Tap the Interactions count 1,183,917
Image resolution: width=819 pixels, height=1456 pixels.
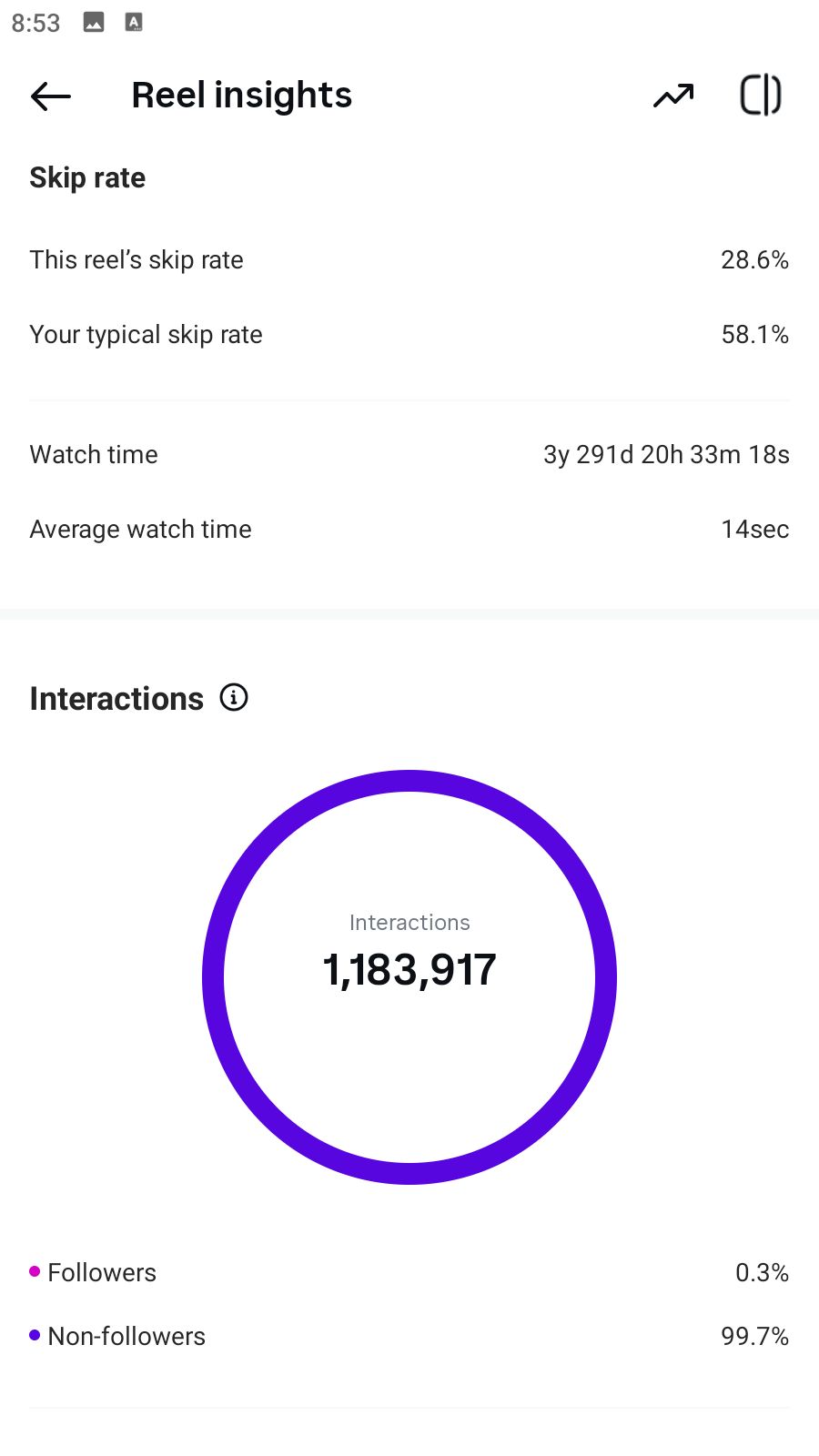(x=409, y=970)
